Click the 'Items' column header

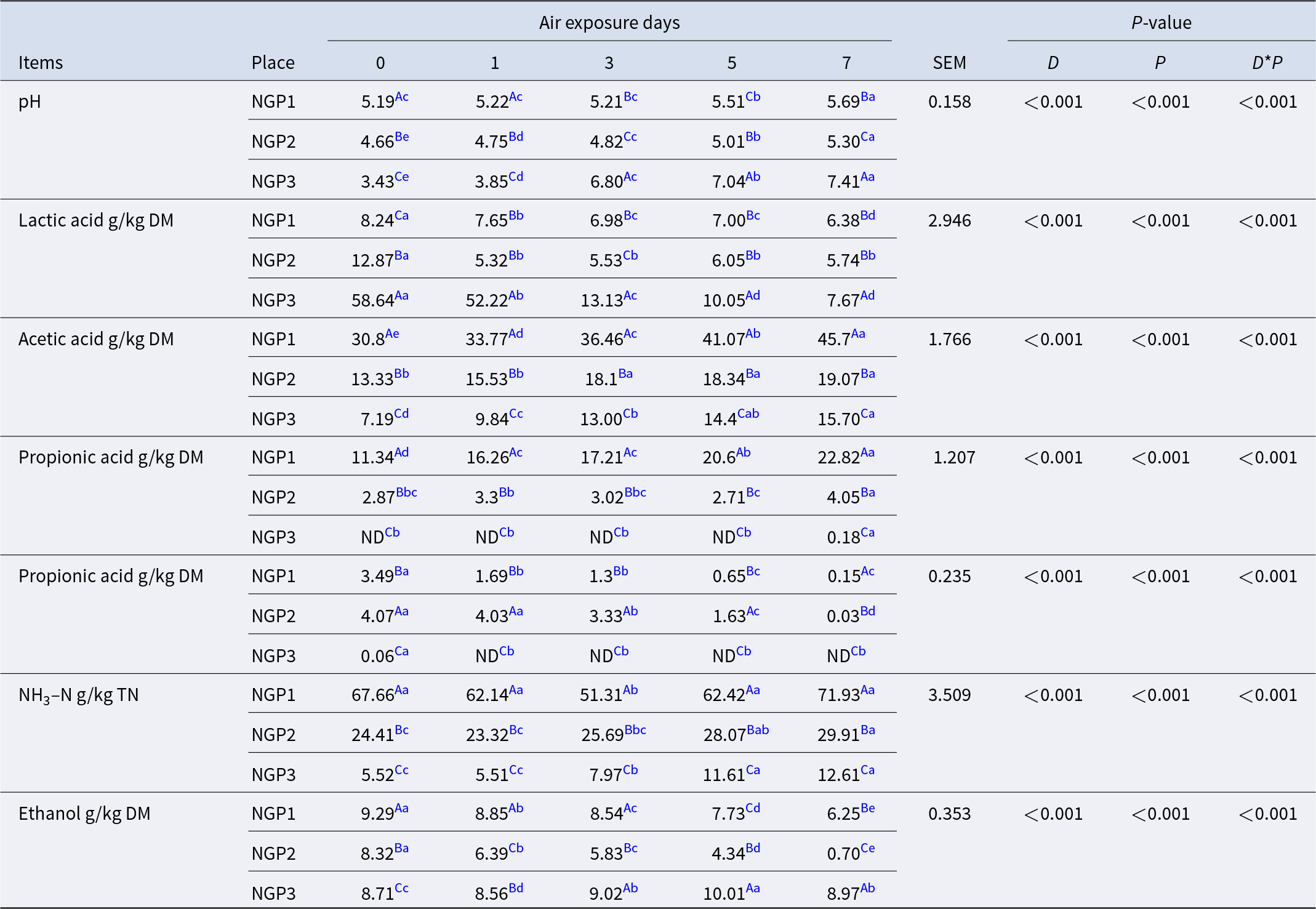[41, 63]
